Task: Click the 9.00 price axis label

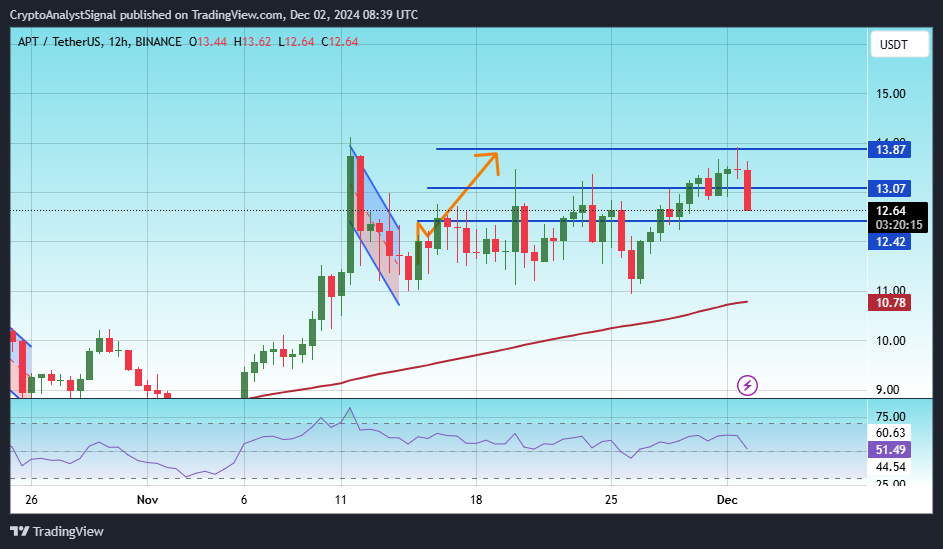Action: [x=888, y=390]
